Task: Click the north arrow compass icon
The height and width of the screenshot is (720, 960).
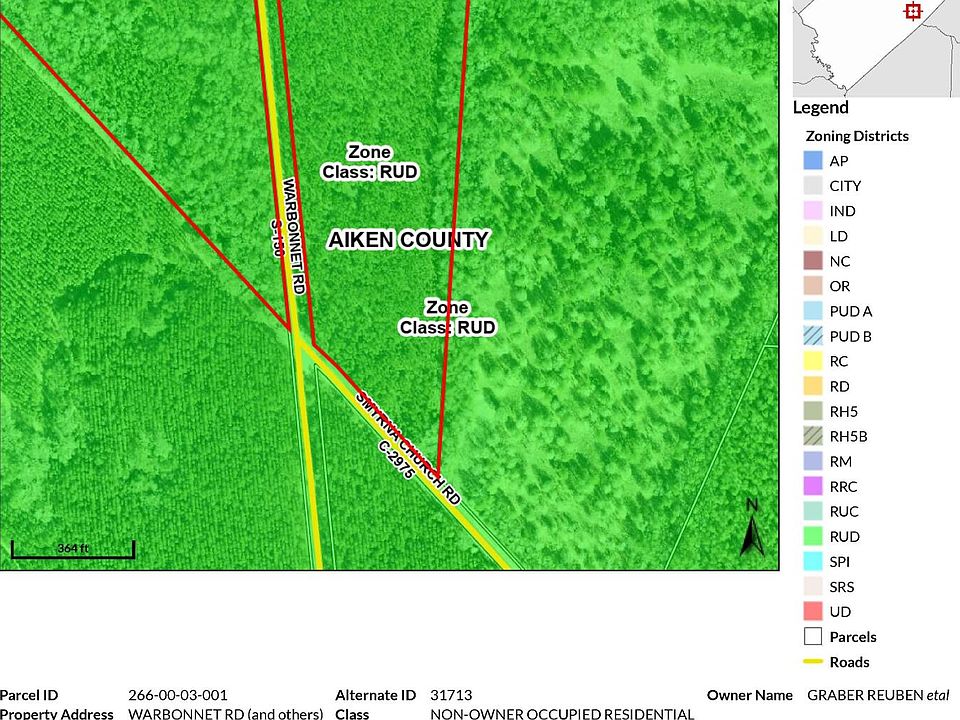Action: point(752,527)
